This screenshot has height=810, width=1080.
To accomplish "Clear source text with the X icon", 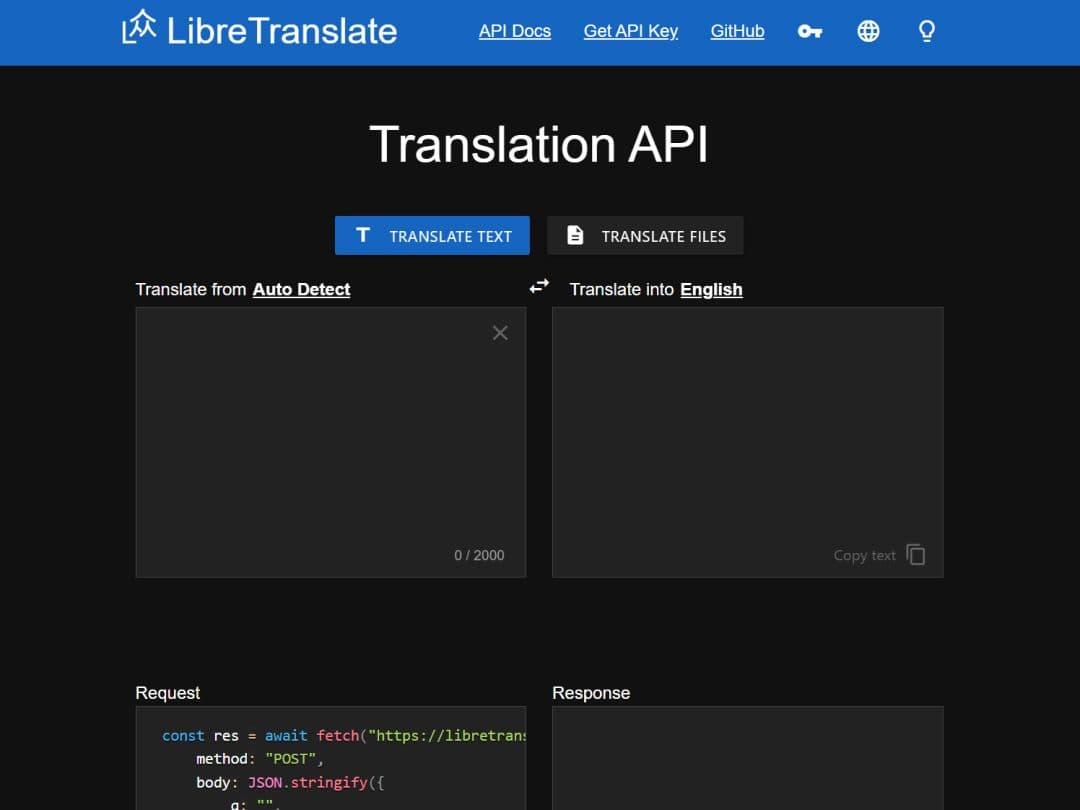I will [500, 333].
